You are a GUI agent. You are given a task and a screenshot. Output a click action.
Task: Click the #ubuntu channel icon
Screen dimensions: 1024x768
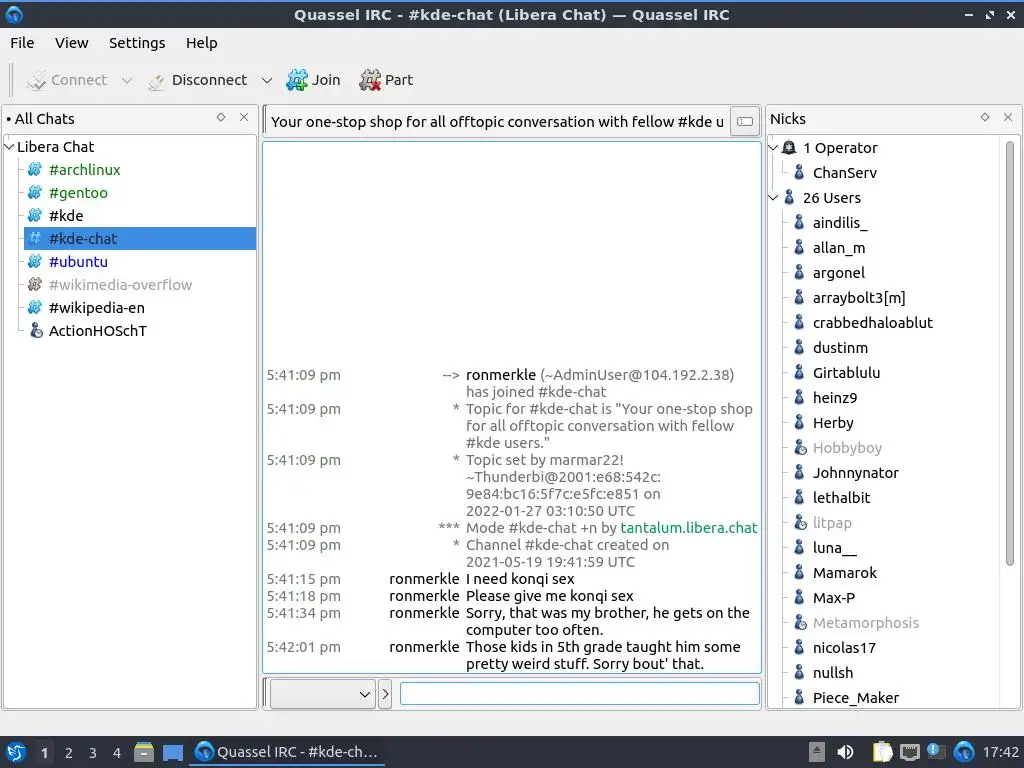coord(35,261)
